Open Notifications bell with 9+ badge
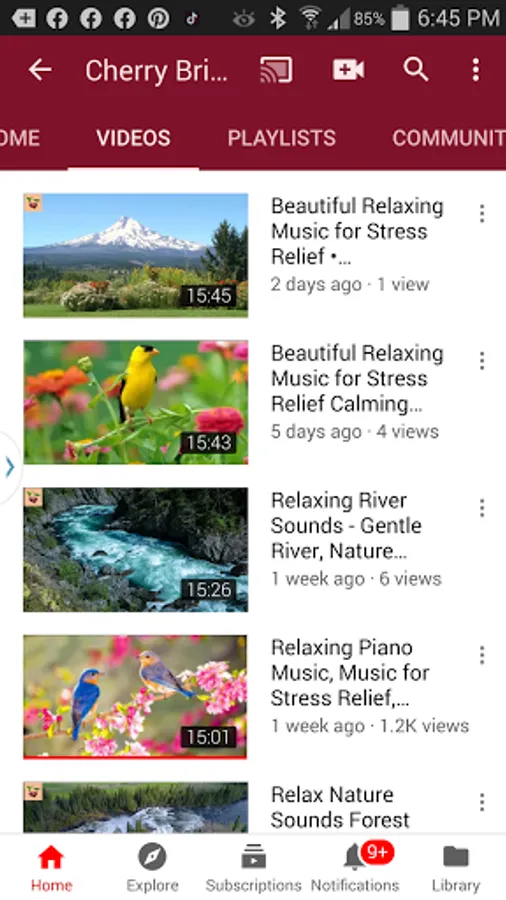This screenshot has width=506, height=900. pyautogui.click(x=355, y=867)
